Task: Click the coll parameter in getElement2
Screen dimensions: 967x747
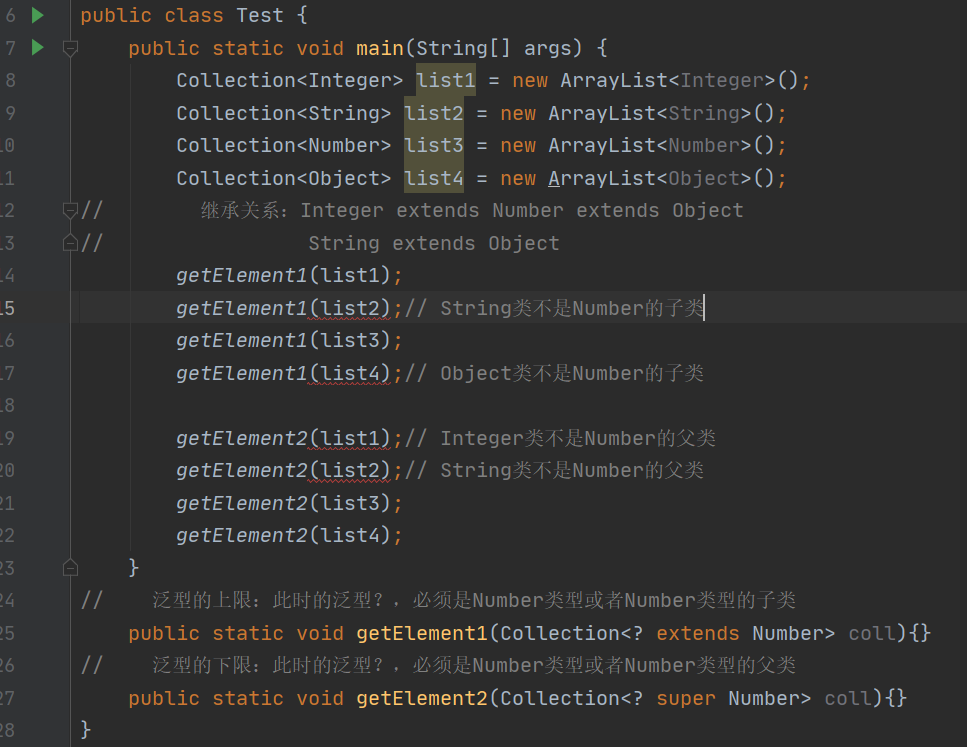Action: [847, 698]
